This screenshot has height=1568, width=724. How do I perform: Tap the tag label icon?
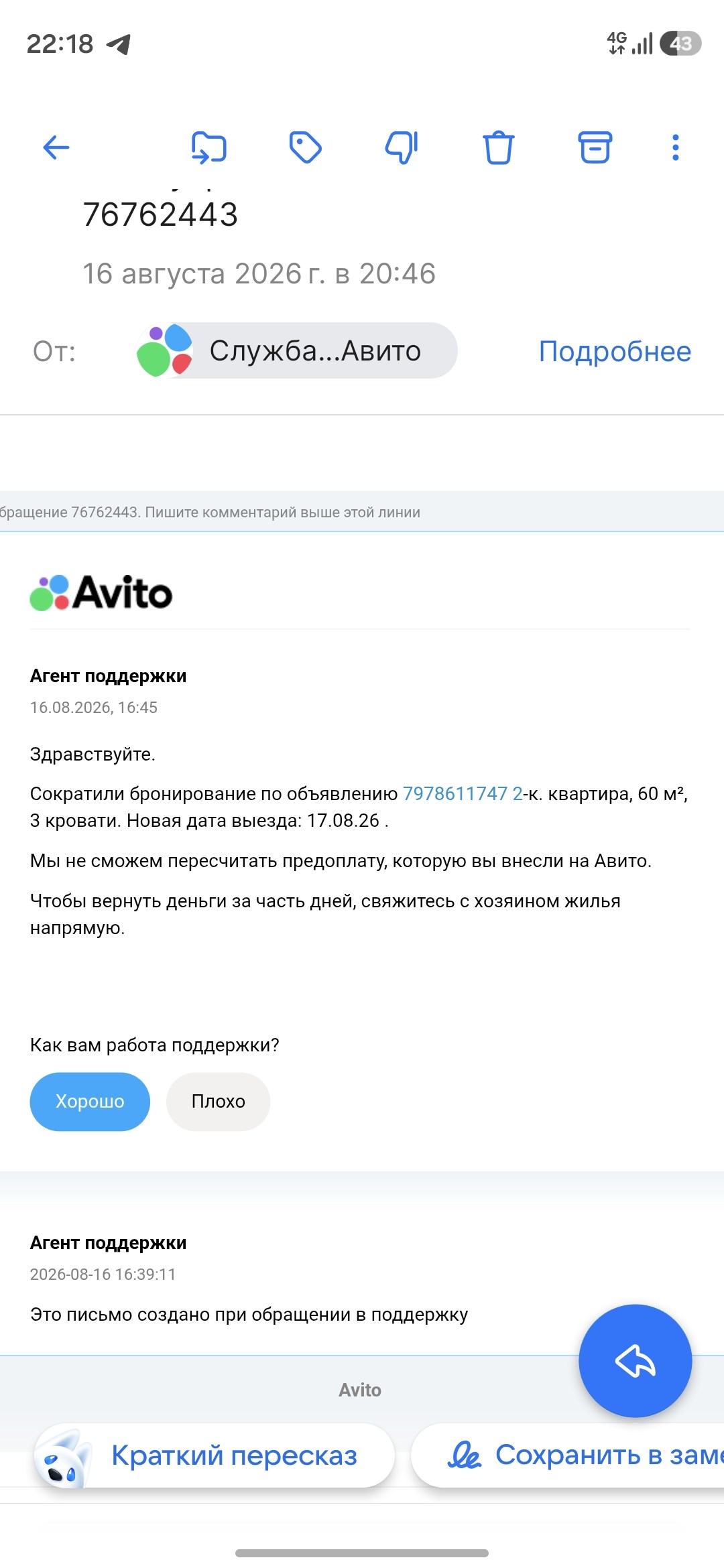pyautogui.click(x=305, y=147)
